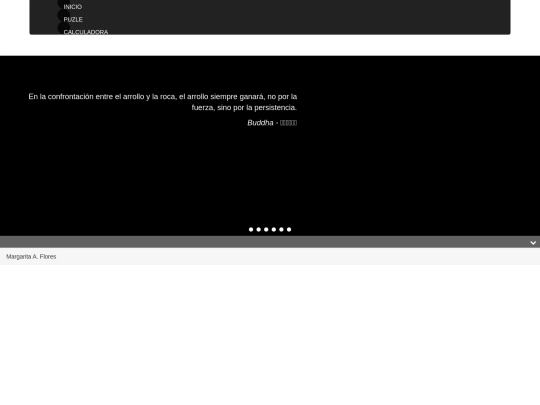Open the INICIO menu item
This screenshot has height=405, width=540.
(73, 7)
